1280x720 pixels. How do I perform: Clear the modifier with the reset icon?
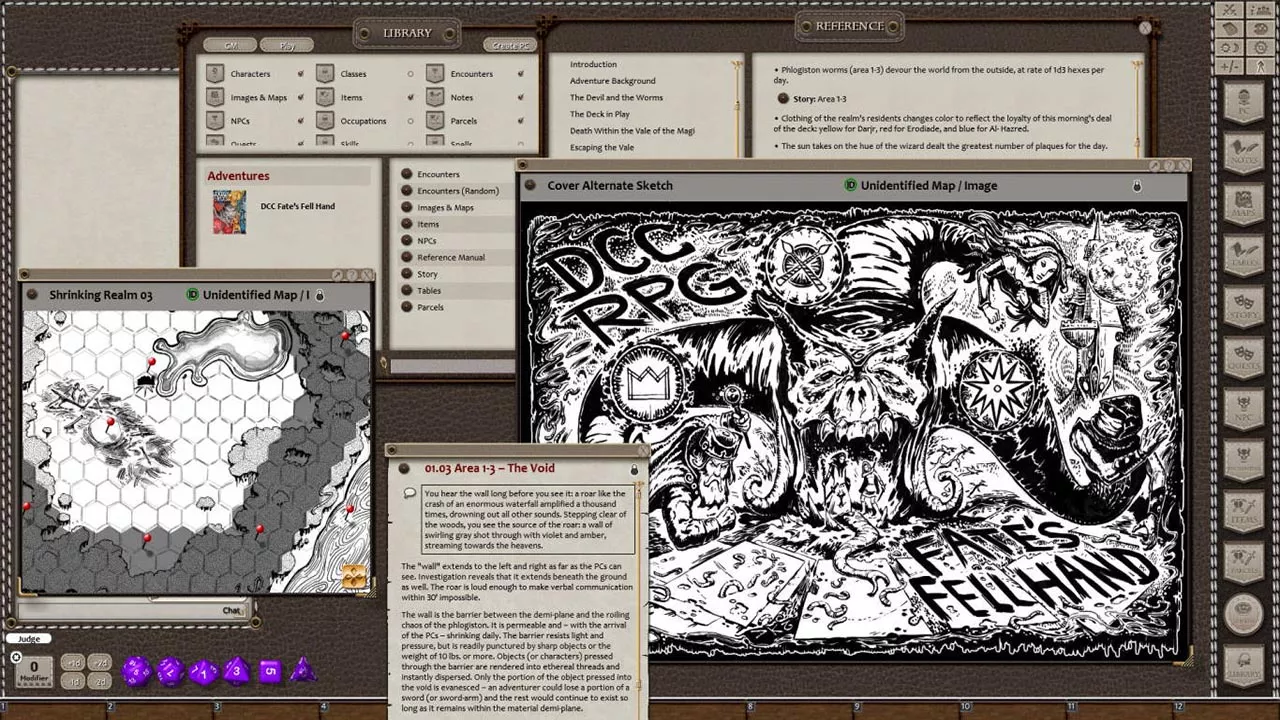(16, 657)
